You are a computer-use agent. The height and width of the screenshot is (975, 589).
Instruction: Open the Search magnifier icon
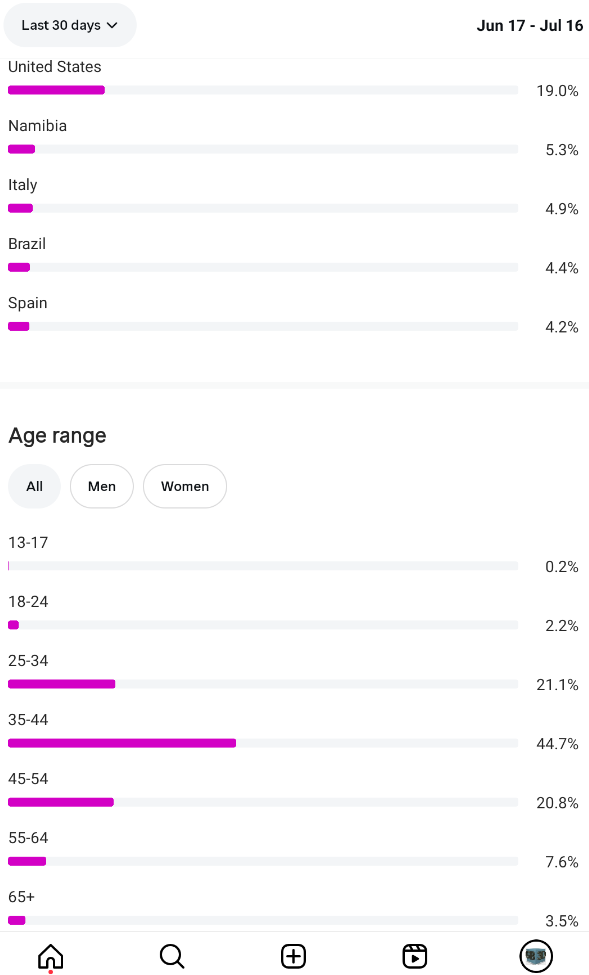point(172,956)
